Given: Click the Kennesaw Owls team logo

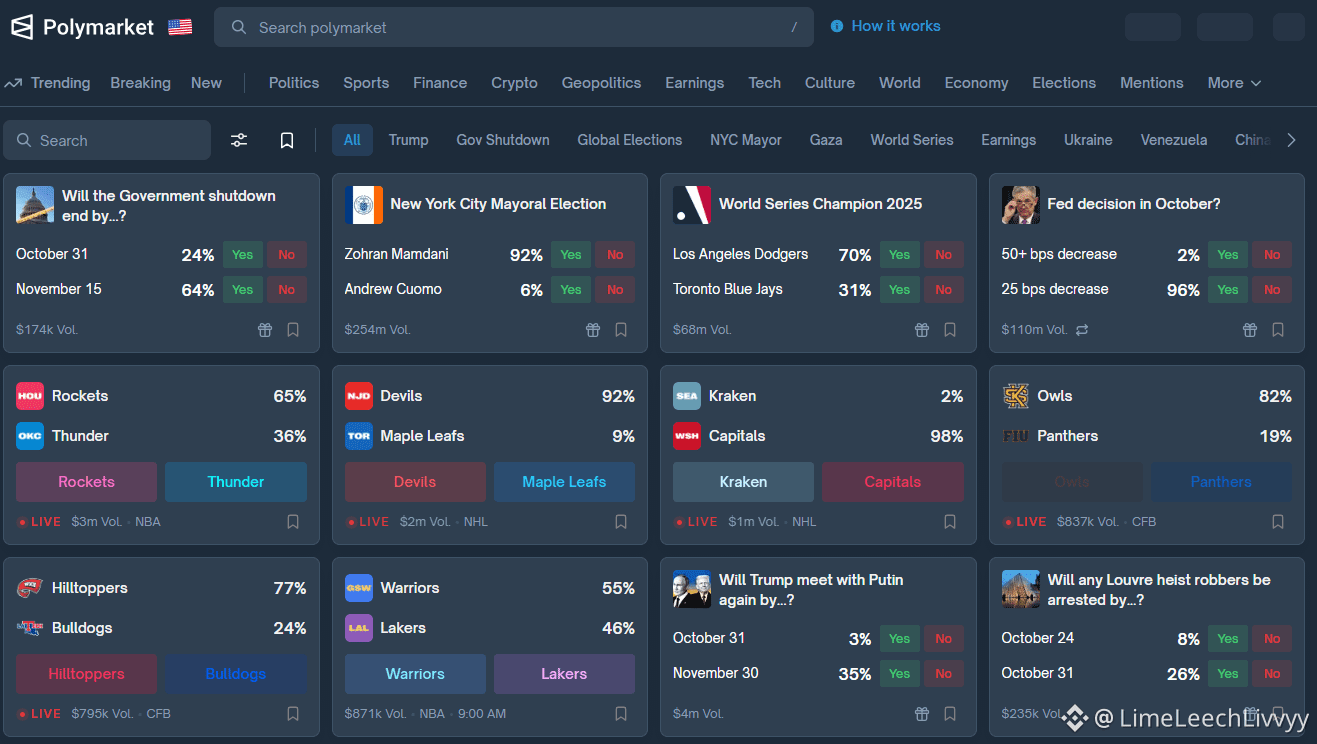Looking at the screenshot, I should [1016, 396].
